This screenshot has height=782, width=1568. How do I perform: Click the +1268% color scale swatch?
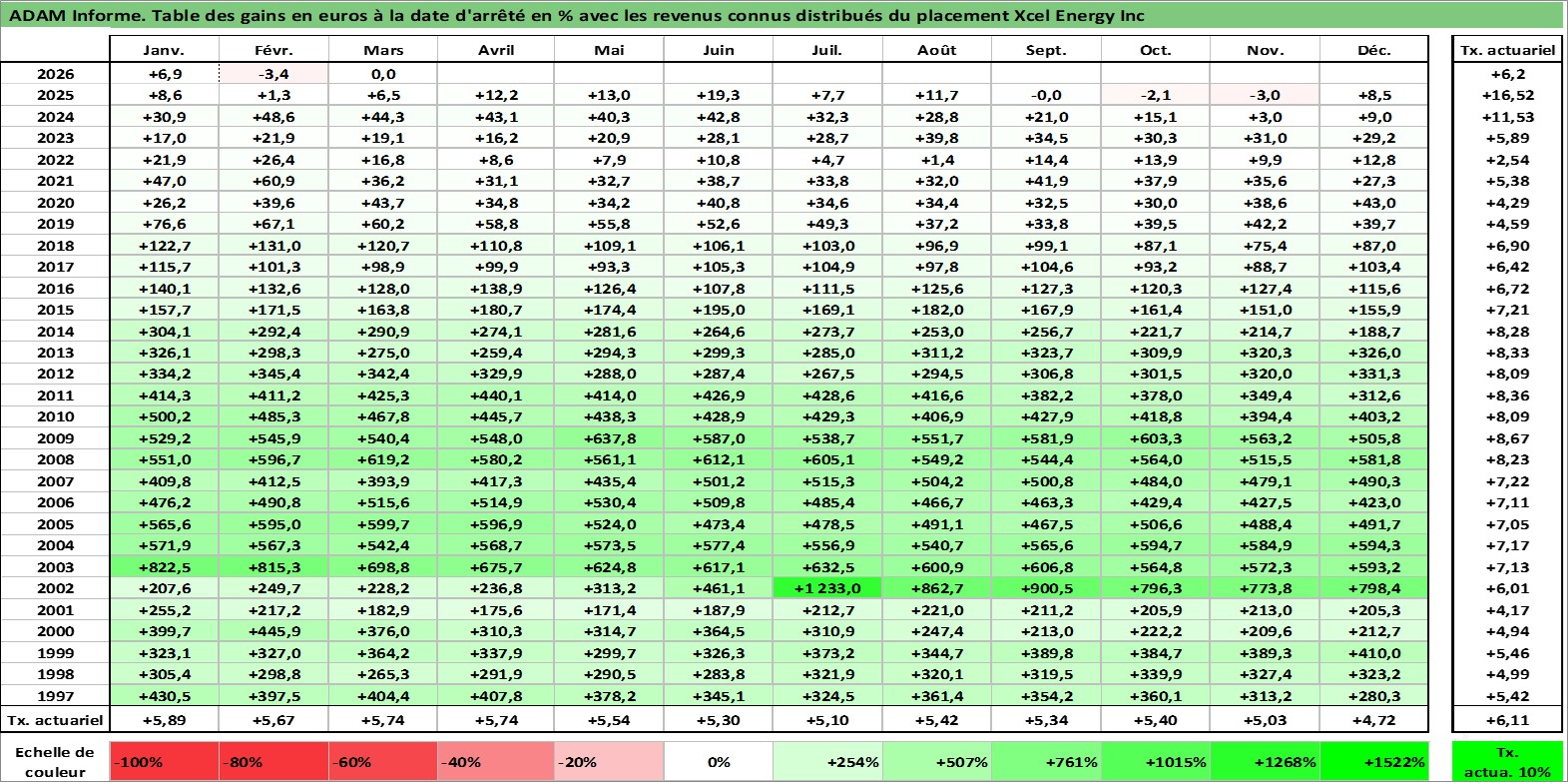pos(1265,762)
